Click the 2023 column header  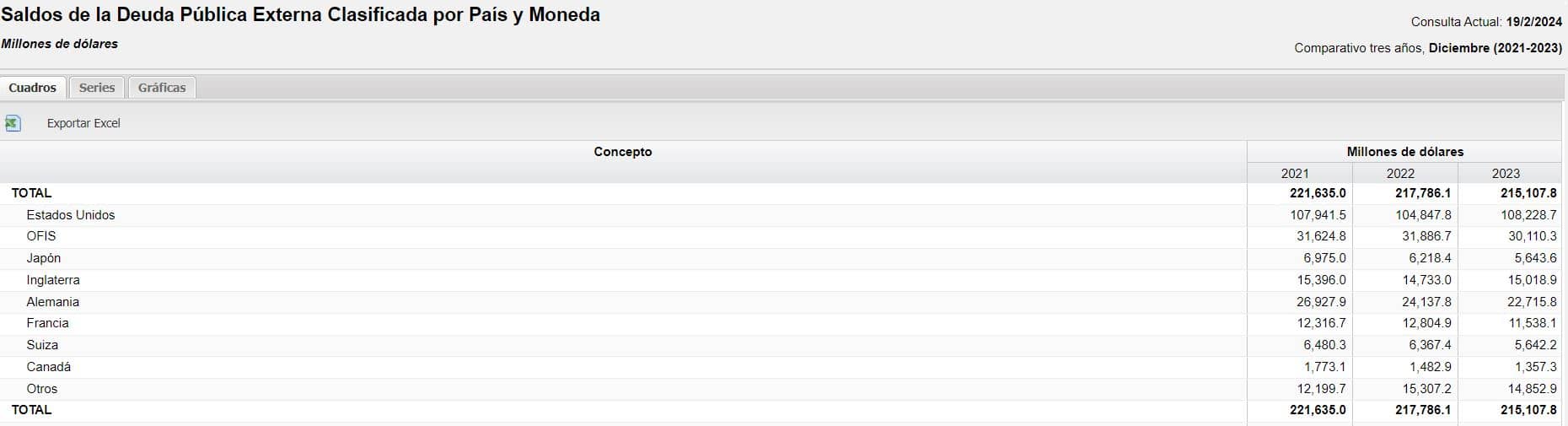pos(1506,173)
